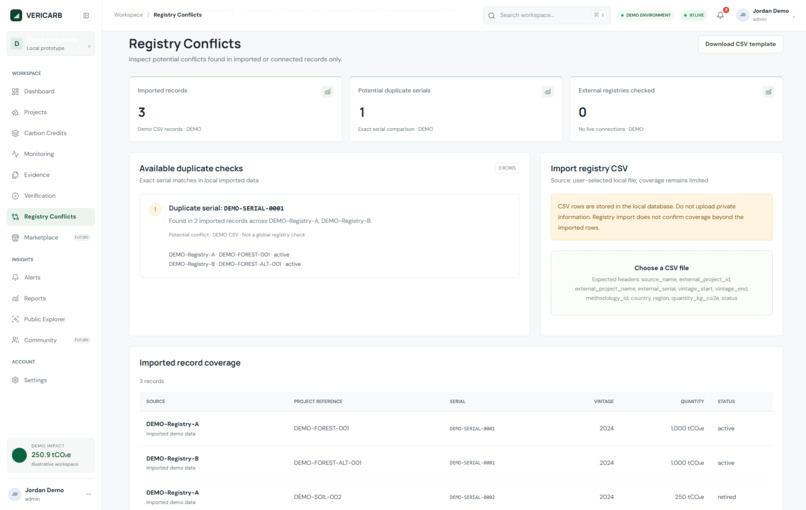Select the DEMO-SOIL-002 table cell
Image resolution: width=806 pixels, height=510 pixels.
point(317,497)
